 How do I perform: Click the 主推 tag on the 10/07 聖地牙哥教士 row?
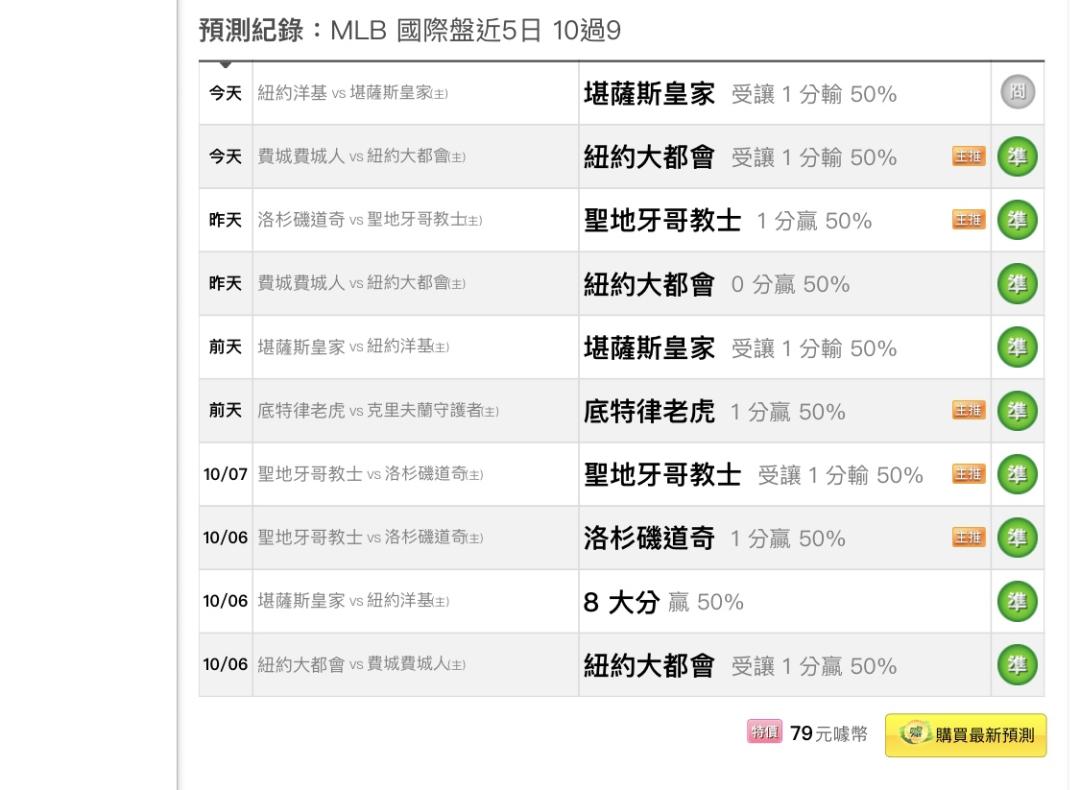968,474
